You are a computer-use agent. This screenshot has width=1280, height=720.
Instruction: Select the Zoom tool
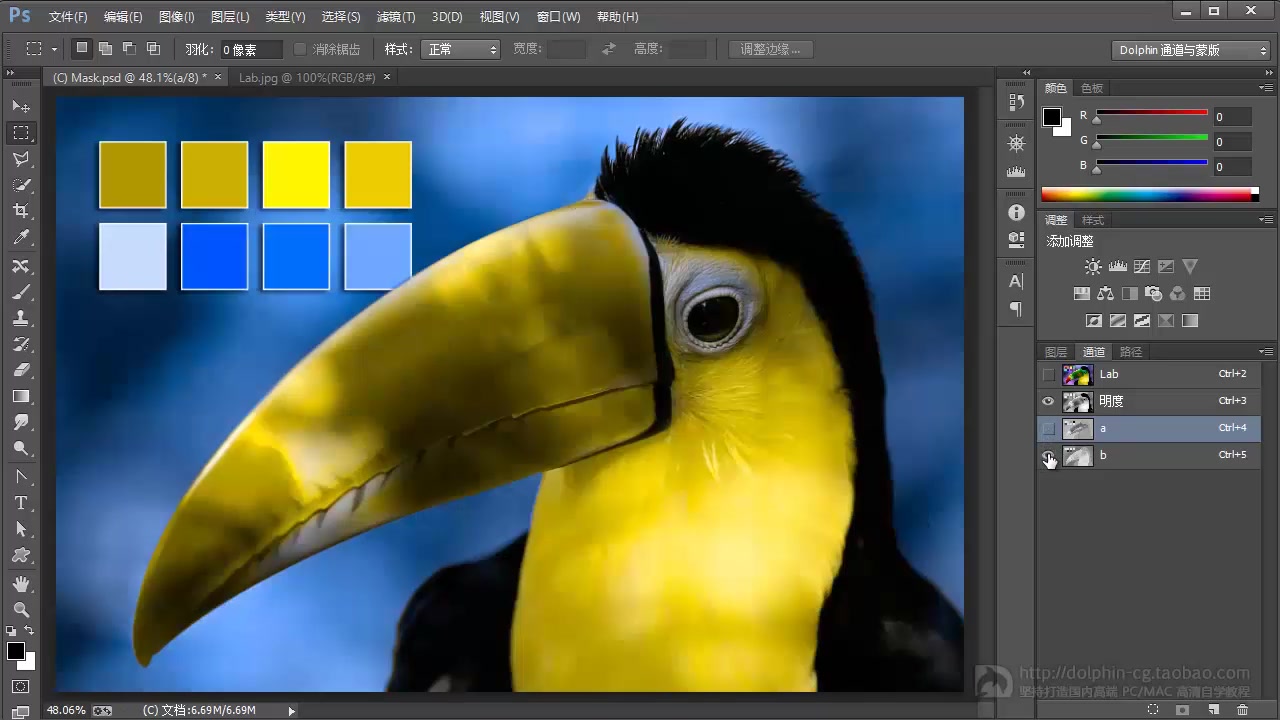[21, 610]
